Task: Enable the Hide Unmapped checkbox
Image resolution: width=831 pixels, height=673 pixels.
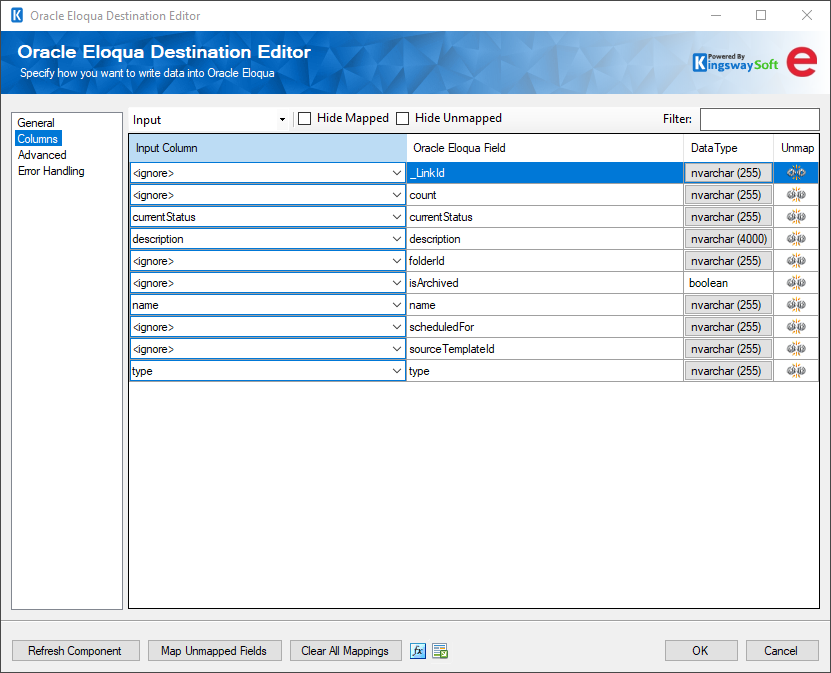Action: pyautogui.click(x=403, y=119)
